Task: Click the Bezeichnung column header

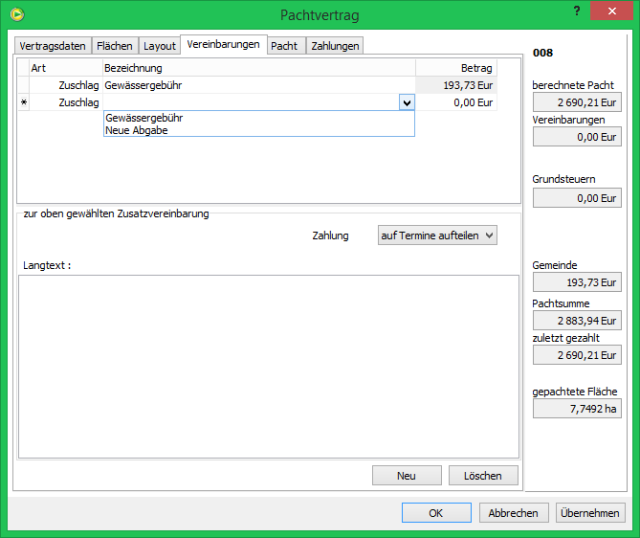Action: tap(259, 68)
